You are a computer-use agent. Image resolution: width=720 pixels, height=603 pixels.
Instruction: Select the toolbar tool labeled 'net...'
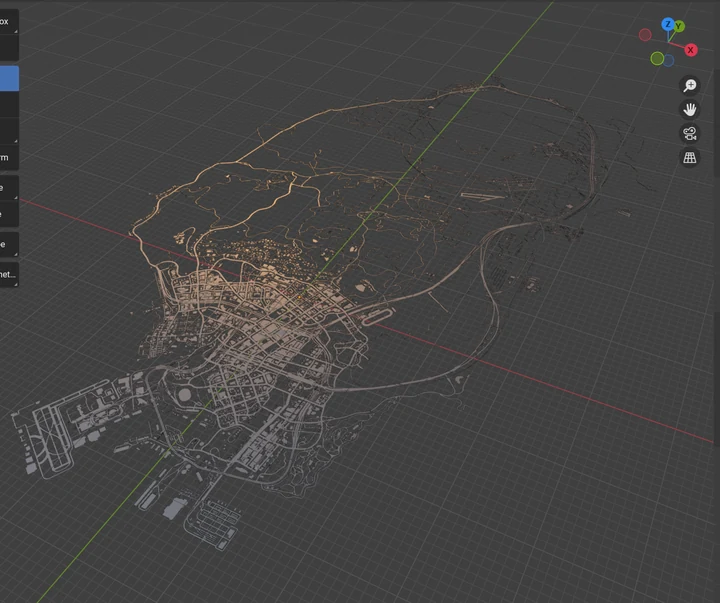coord(9,275)
